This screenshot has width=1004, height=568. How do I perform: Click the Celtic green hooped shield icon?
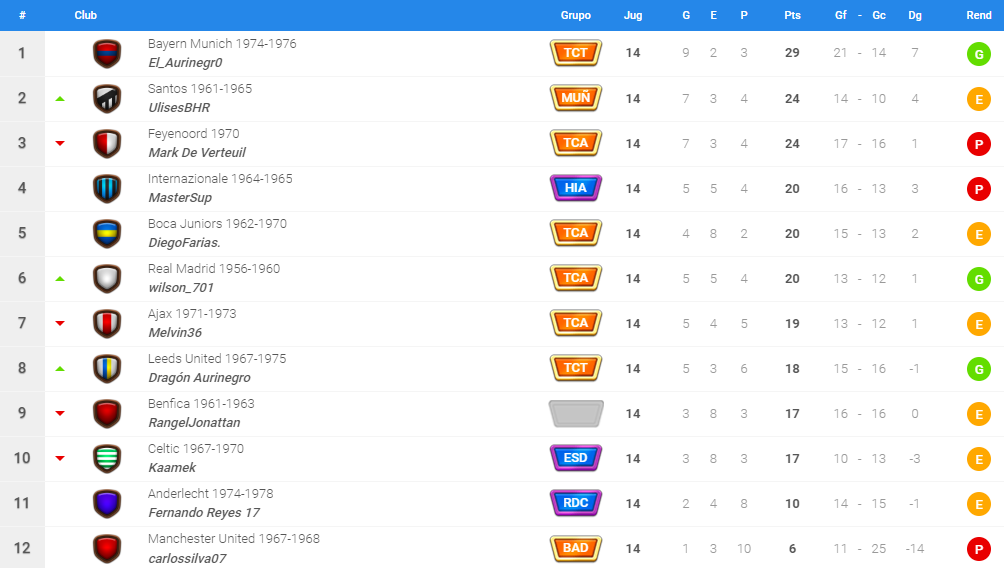click(x=107, y=458)
